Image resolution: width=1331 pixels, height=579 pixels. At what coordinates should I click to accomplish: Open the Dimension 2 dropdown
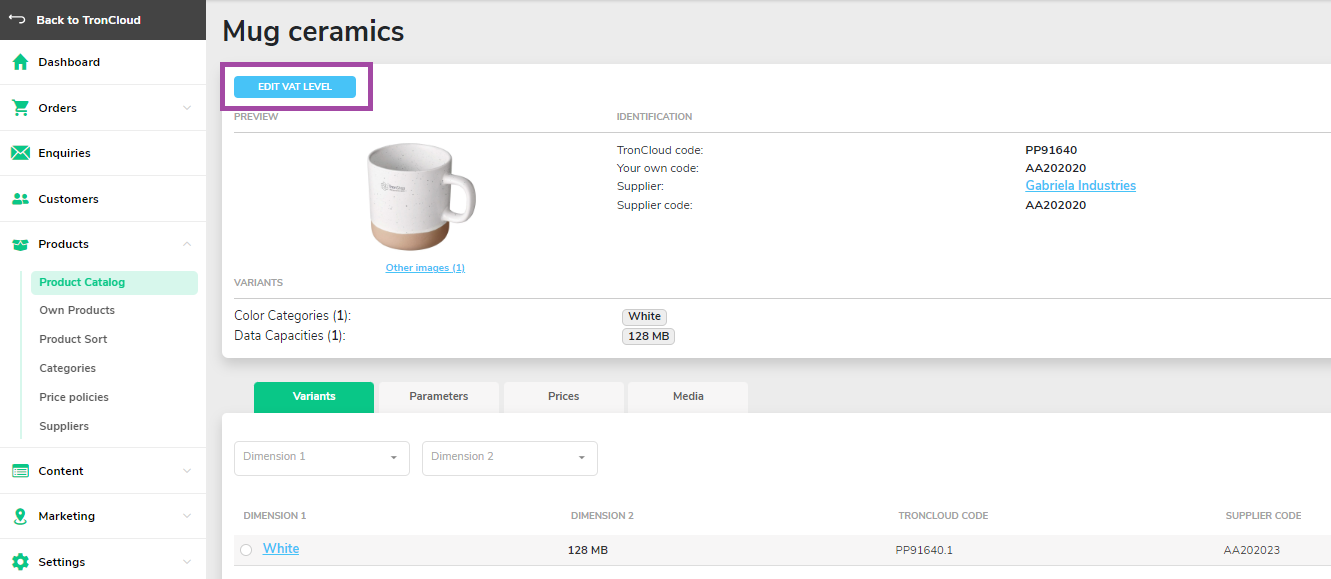510,458
